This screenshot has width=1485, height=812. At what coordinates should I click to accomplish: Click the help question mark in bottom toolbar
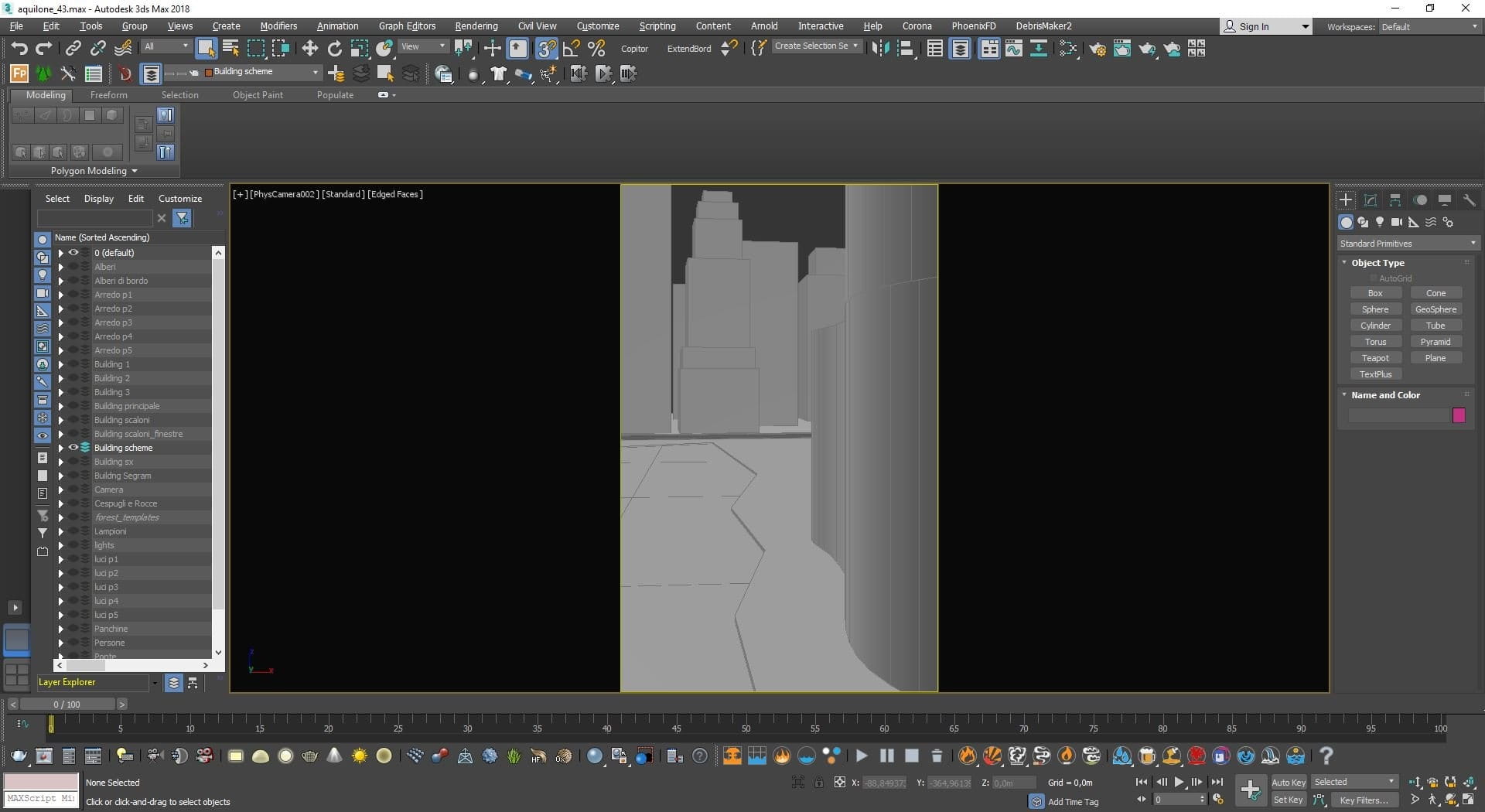[1326, 756]
